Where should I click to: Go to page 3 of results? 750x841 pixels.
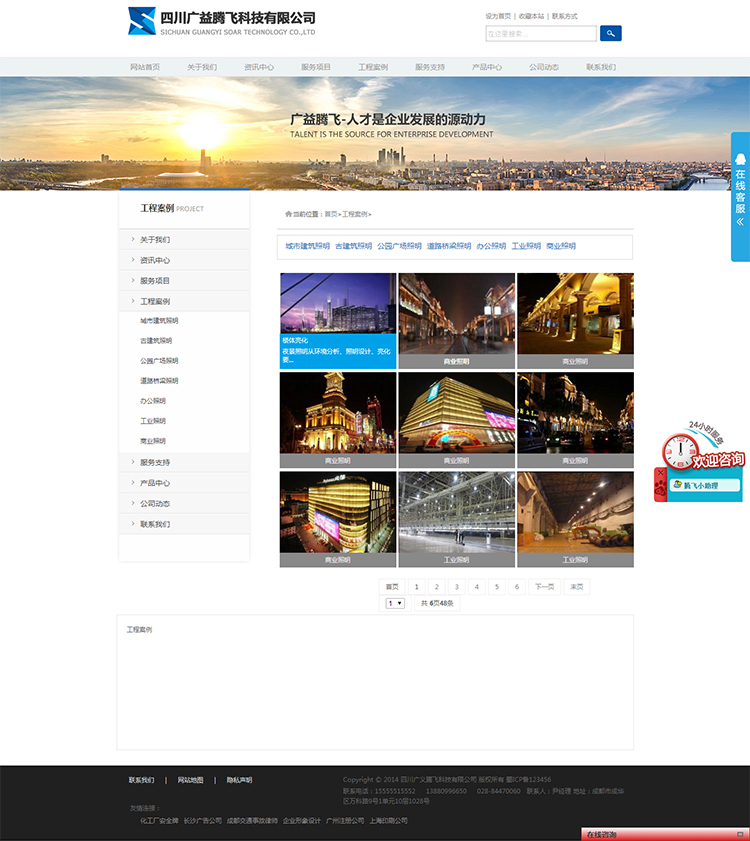[456, 587]
